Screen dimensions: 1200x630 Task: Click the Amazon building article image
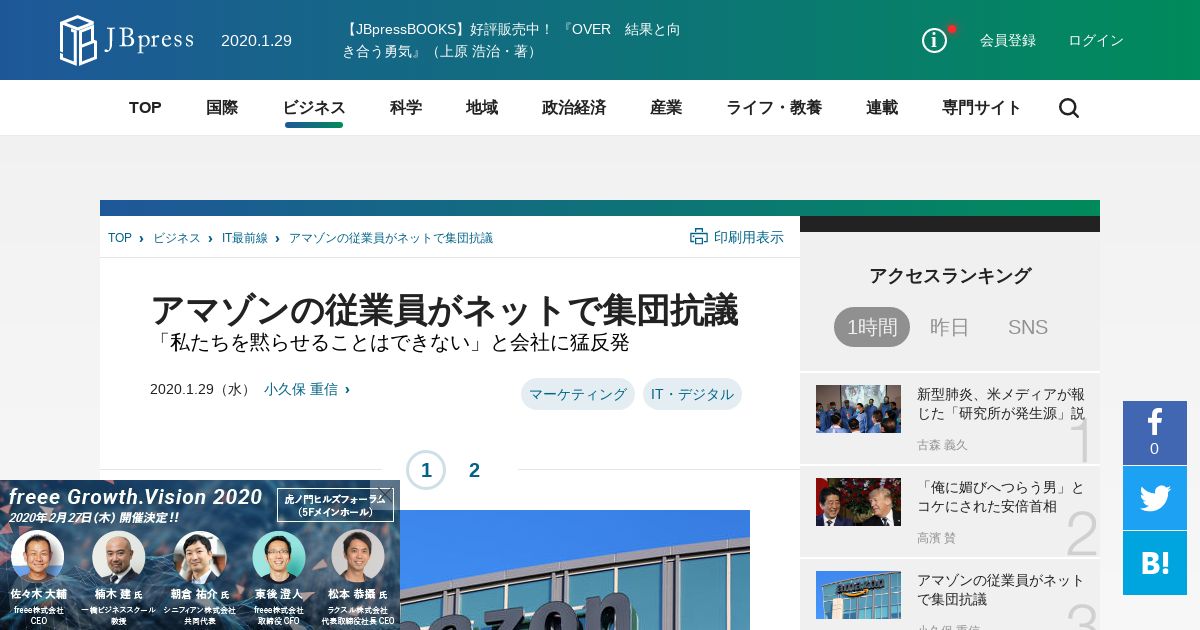pos(575,570)
